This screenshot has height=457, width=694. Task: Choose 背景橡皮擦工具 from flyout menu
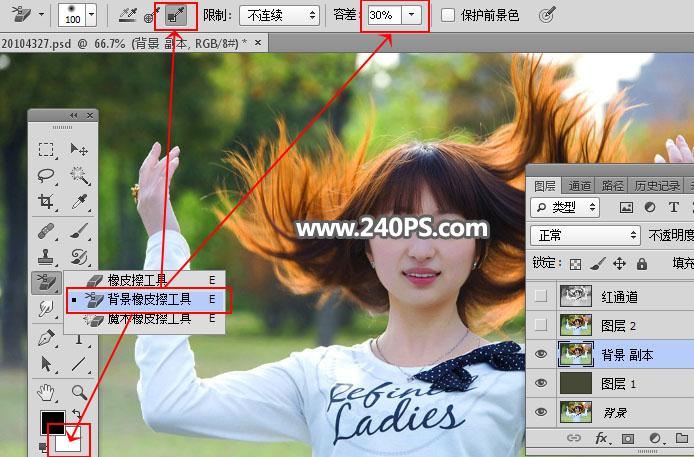(x=147, y=299)
